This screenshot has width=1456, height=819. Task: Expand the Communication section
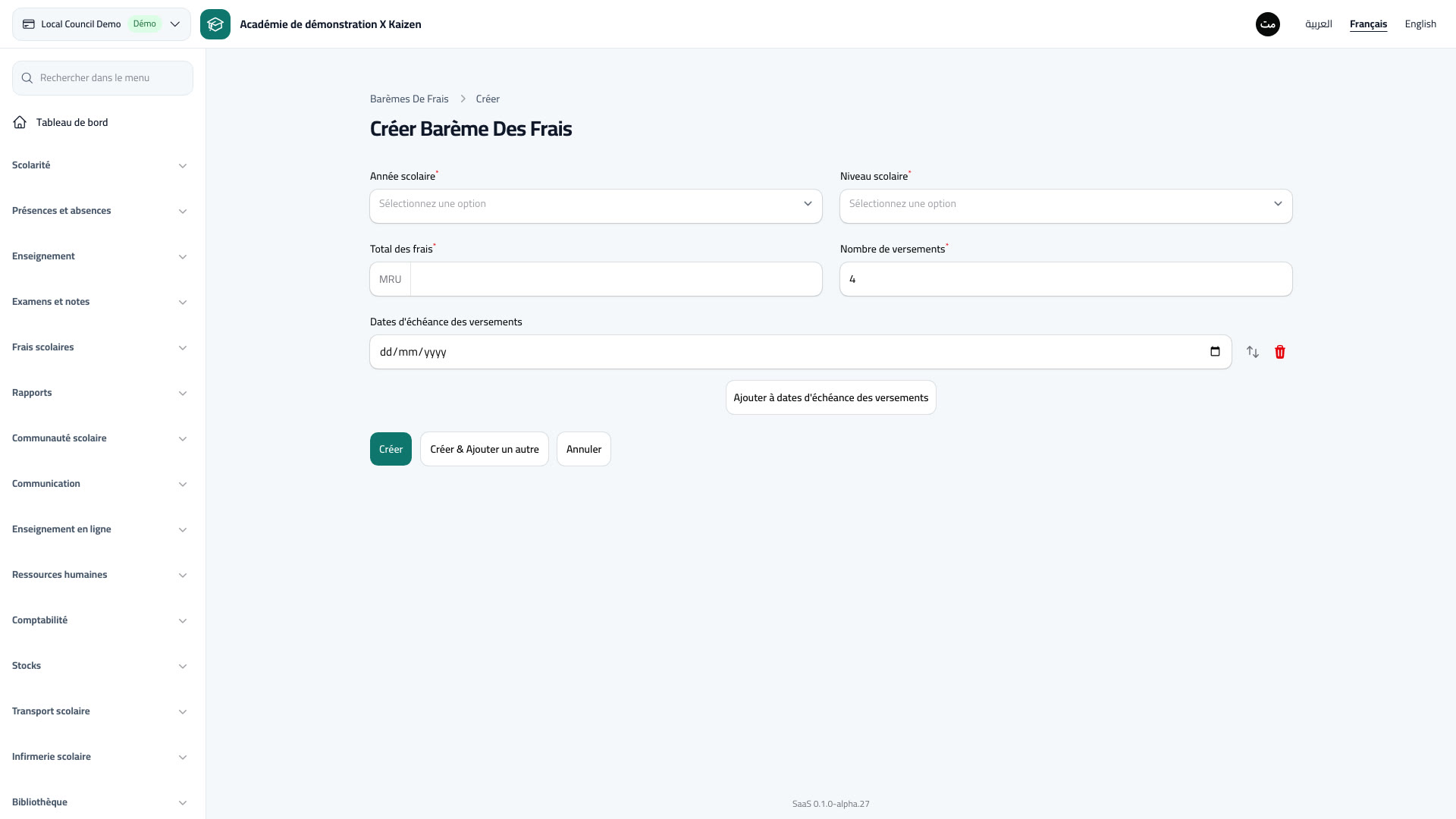pos(99,484)
